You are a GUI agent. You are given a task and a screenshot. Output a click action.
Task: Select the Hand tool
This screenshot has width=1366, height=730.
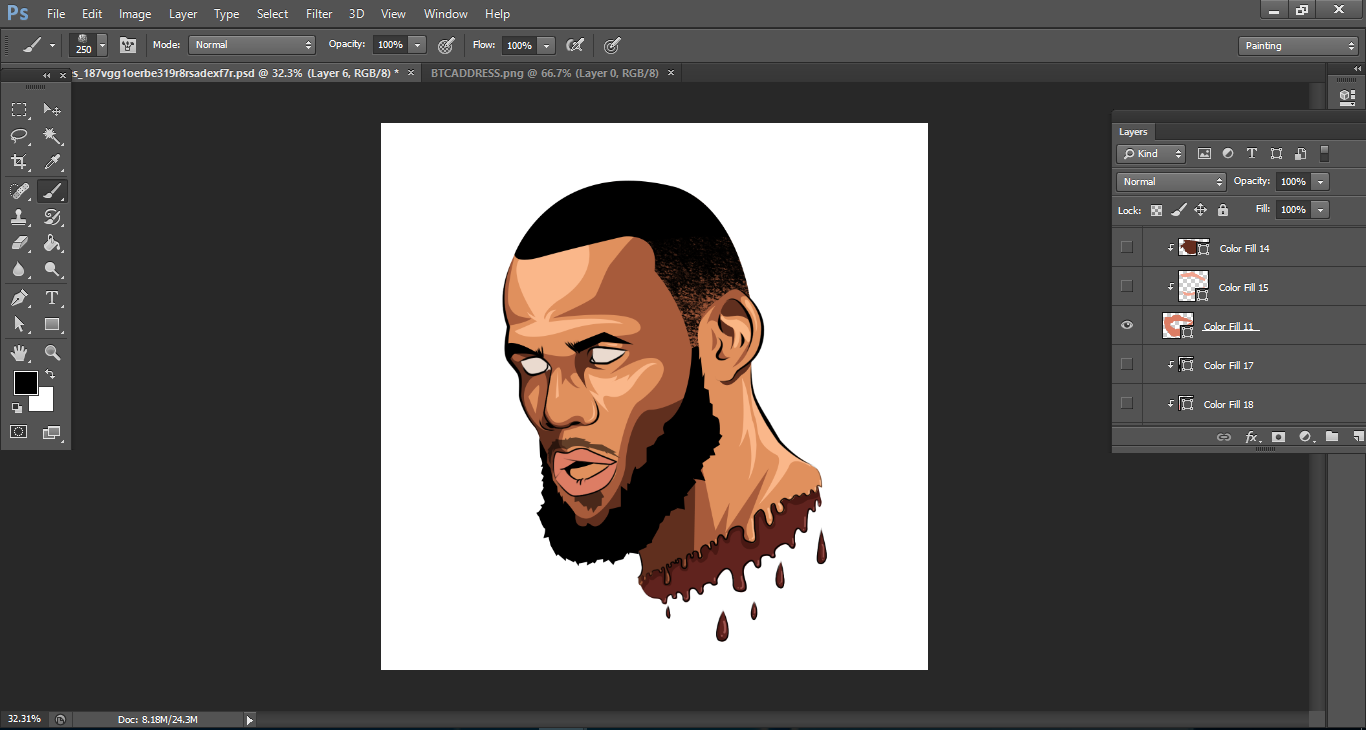[x=19, y=353]
